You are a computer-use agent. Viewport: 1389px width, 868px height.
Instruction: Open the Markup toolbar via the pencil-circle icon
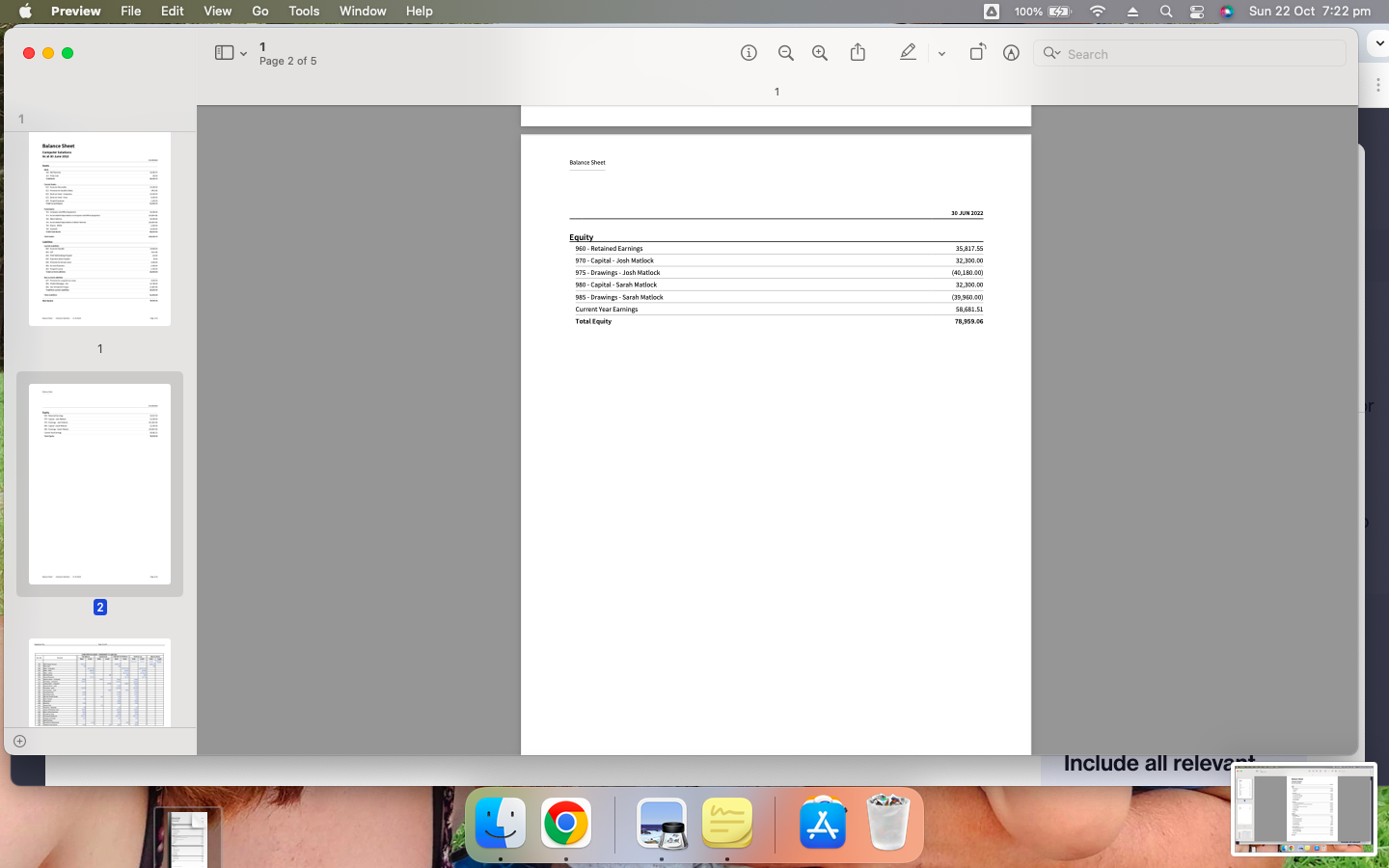pos(1011,53)
